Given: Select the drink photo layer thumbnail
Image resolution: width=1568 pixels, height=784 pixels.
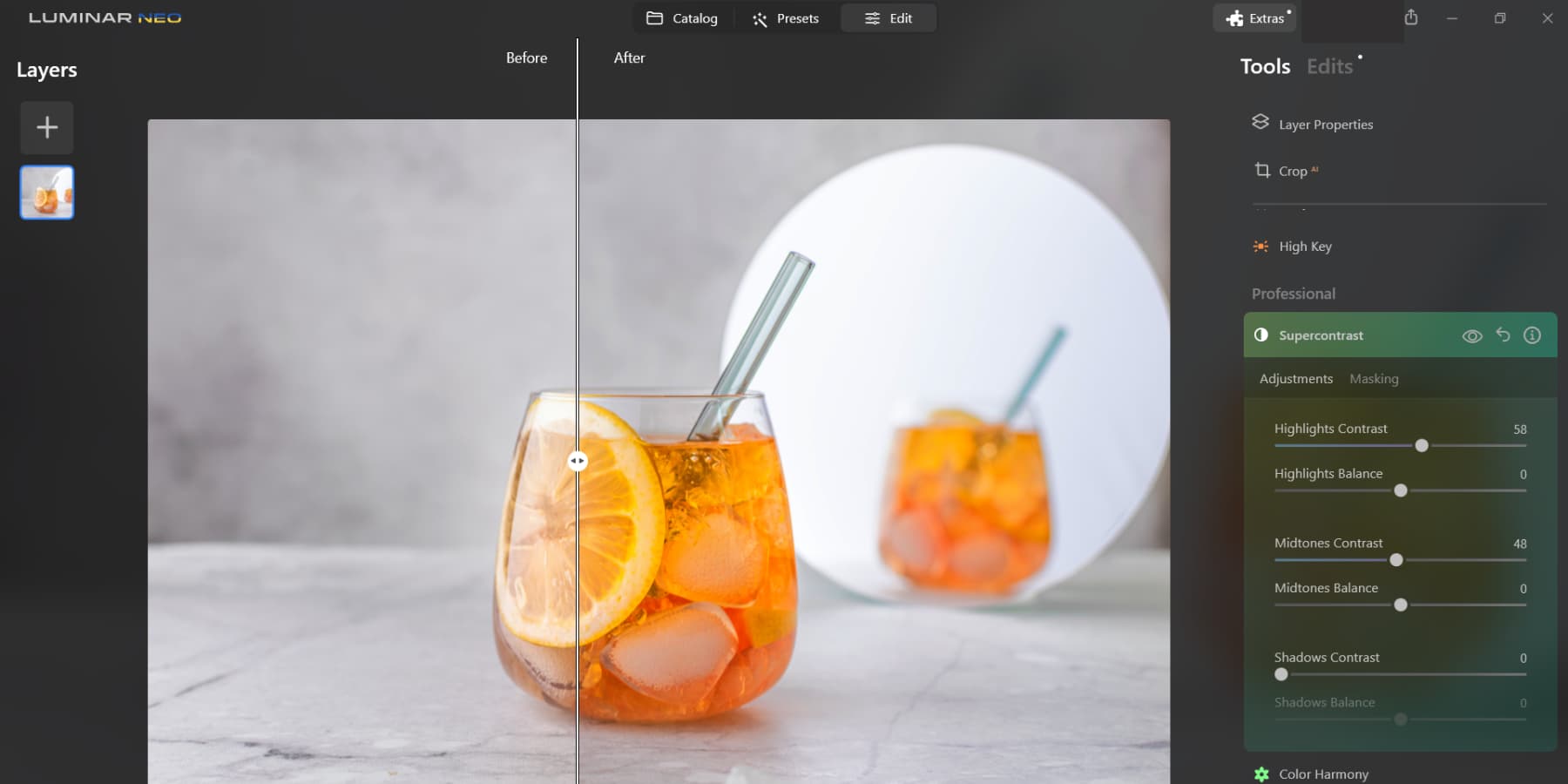Looking at the screenshot, I should coord(46,193).
